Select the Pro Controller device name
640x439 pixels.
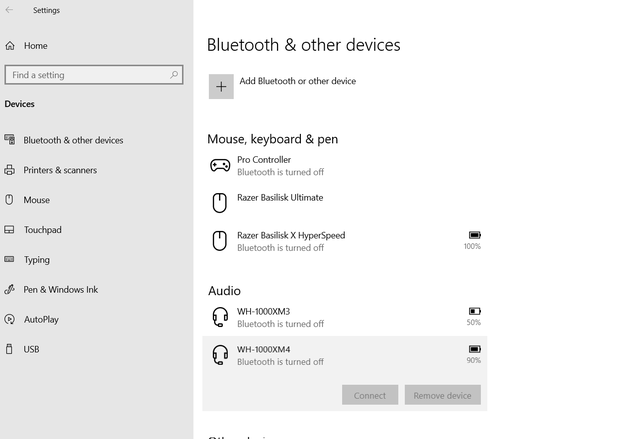(264, 160)
